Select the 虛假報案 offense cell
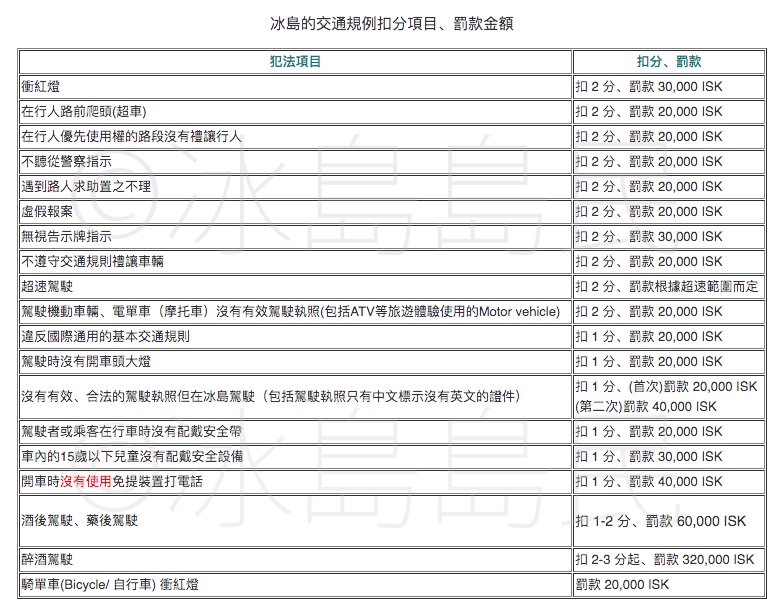This screenshot has height=603, width=784. coord(295,212)
